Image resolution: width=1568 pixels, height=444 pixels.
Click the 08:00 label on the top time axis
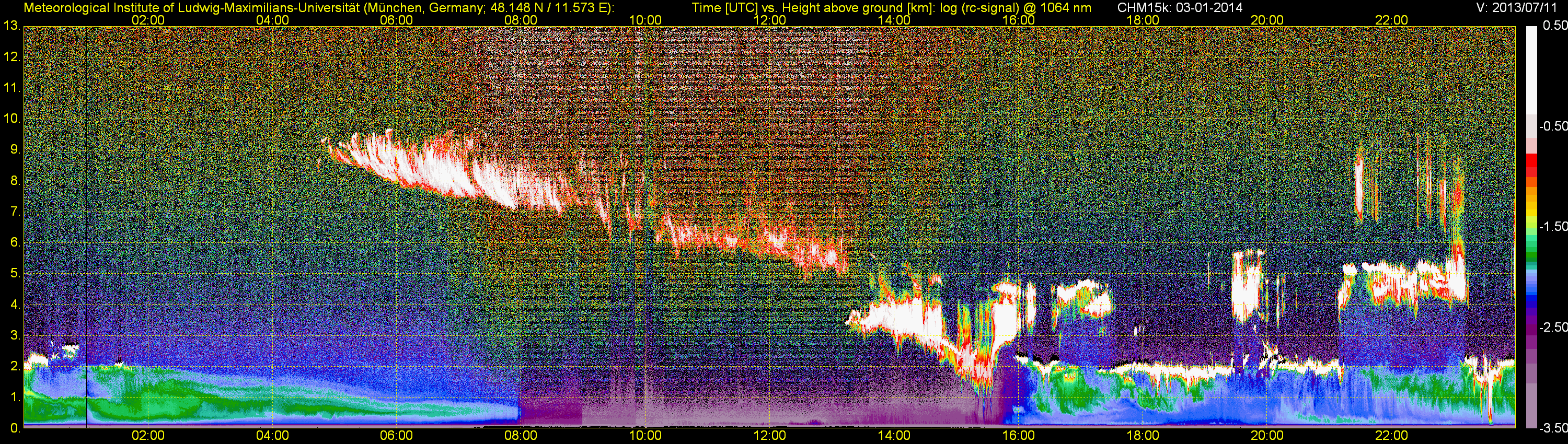pos(521,20)
